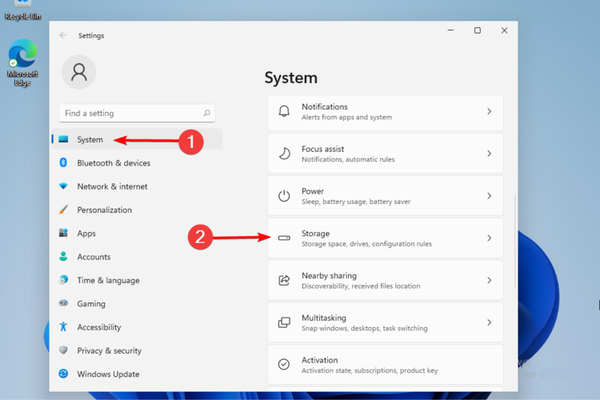
Task: Open the Gaming icon in sidebar
Action: 63,304
